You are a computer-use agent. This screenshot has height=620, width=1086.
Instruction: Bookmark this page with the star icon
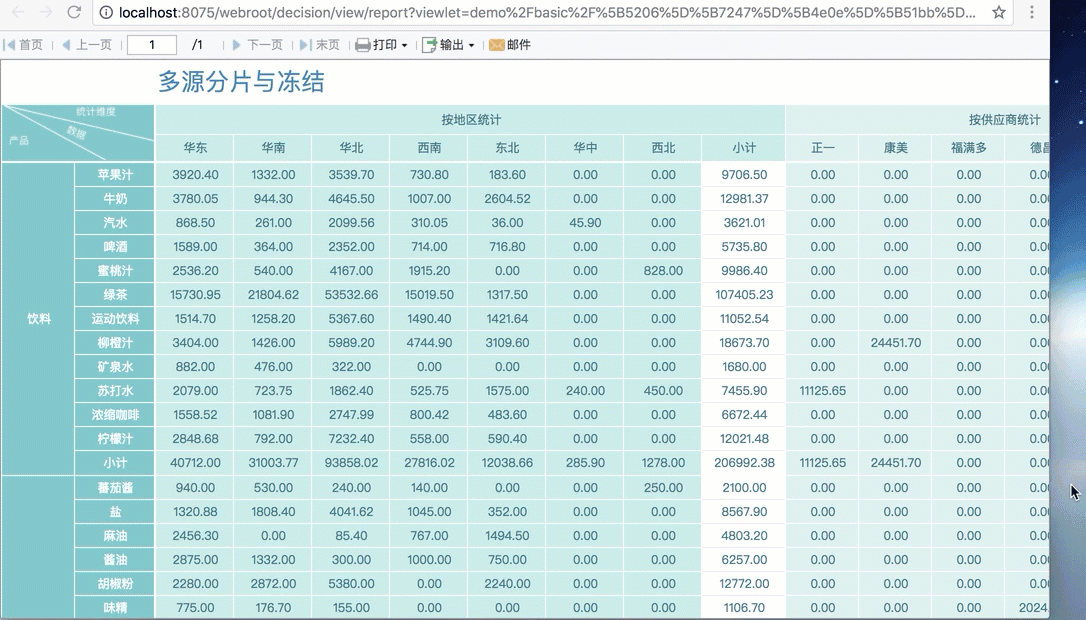pyautogui.click(x=998, y=12)
